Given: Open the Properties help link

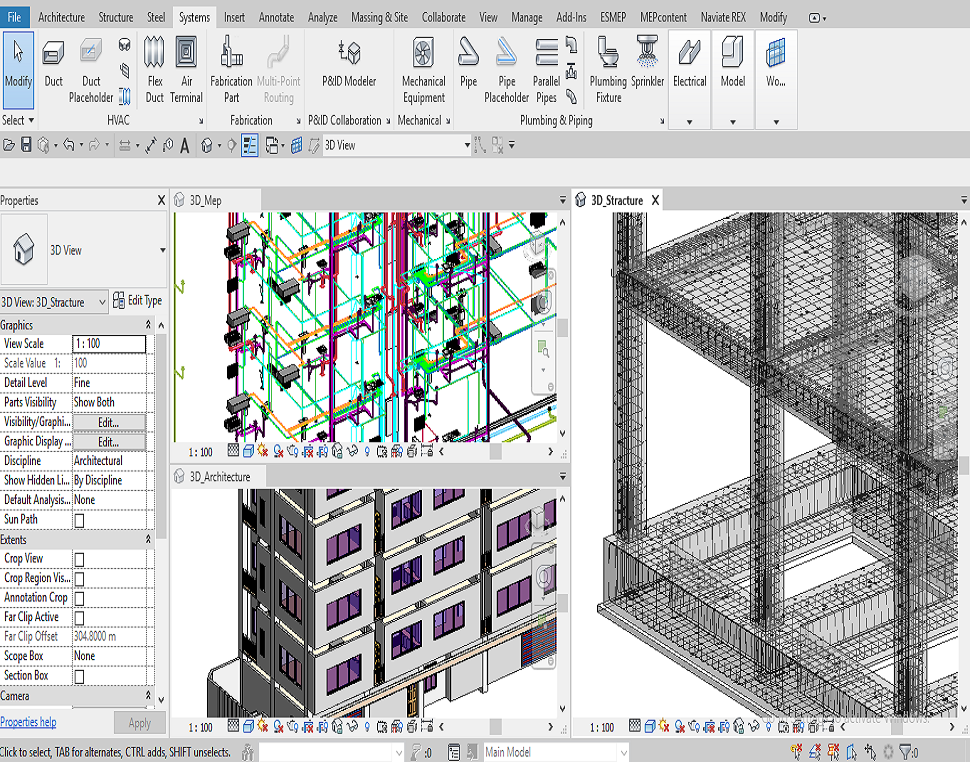Looking at the screenshot, I should tap(28, 722).
